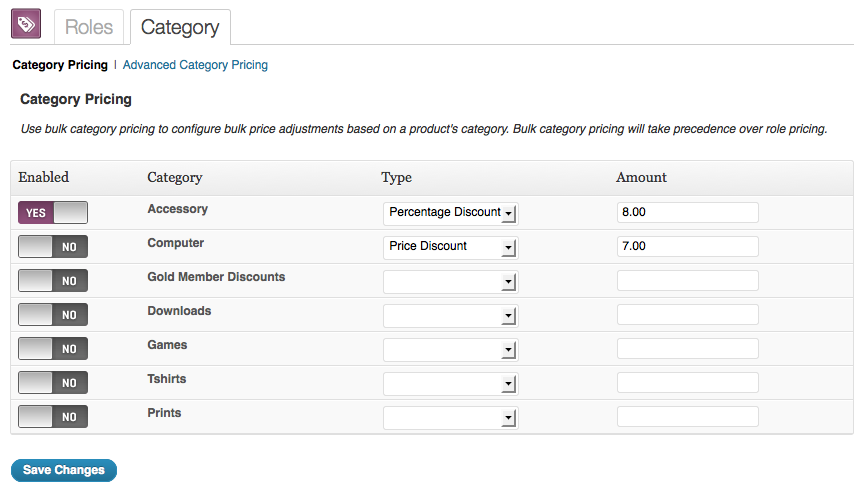Open the Computer Price Discount type dropdown
This screenshot has width=862, height=504.
[451, 247]
